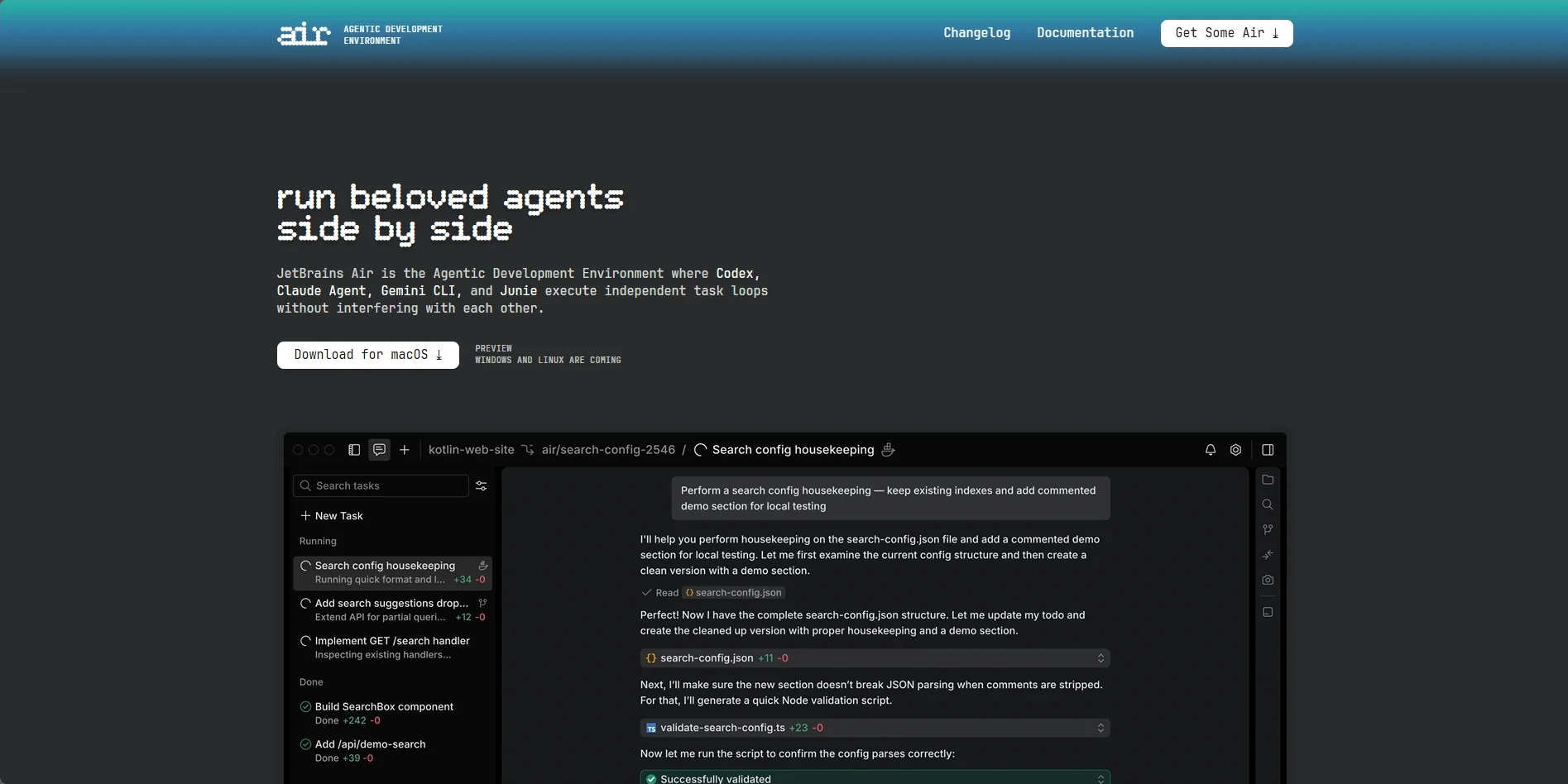Image resolution: width=1568 pixels, height=784 pixels.
Task: Click the Running section label
Action: 318,541
